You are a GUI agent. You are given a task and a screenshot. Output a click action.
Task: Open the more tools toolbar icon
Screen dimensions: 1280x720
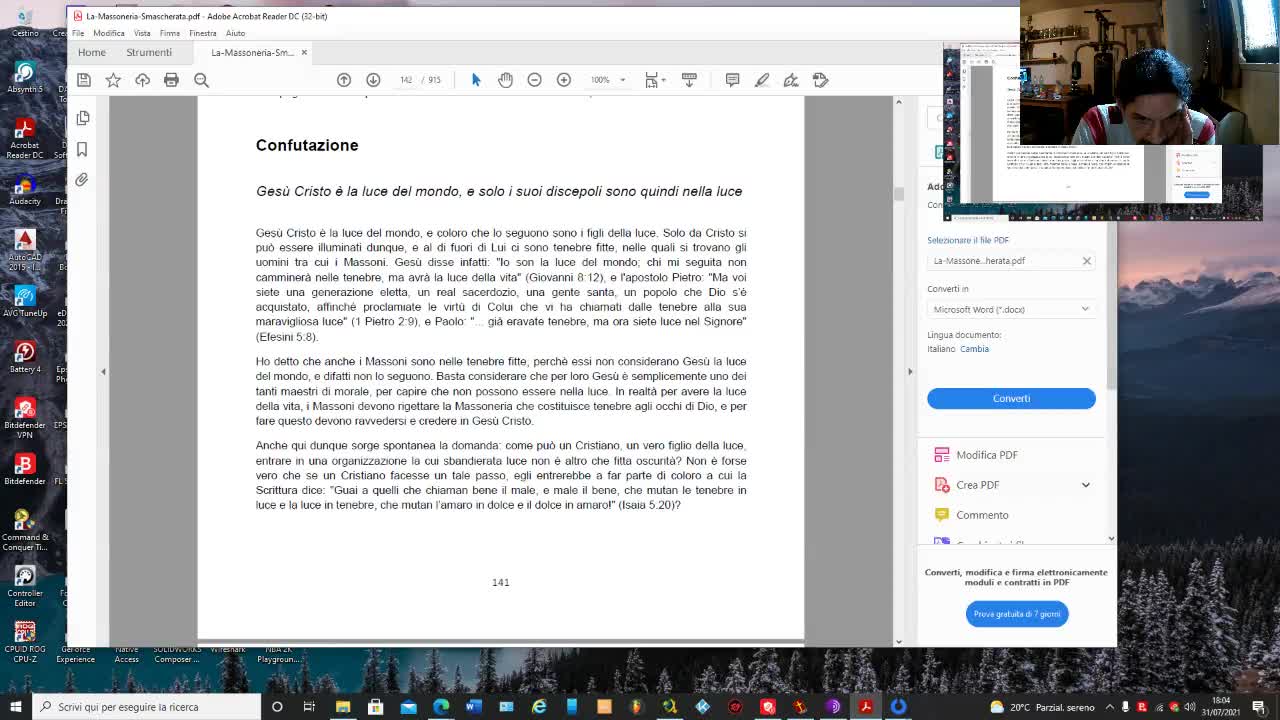coord(820,80)
